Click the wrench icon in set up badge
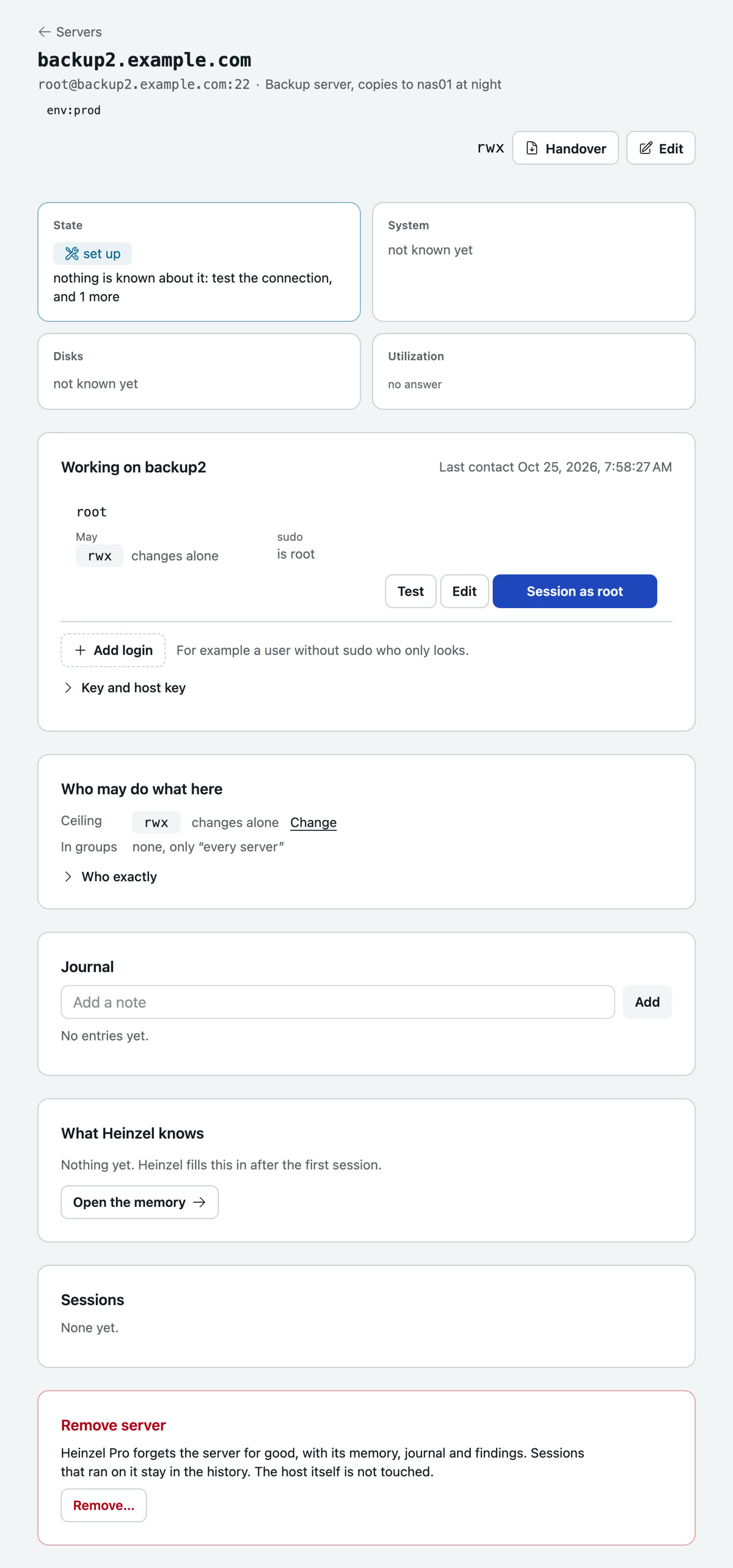The image size is (733, 1568). click(72, 254)
